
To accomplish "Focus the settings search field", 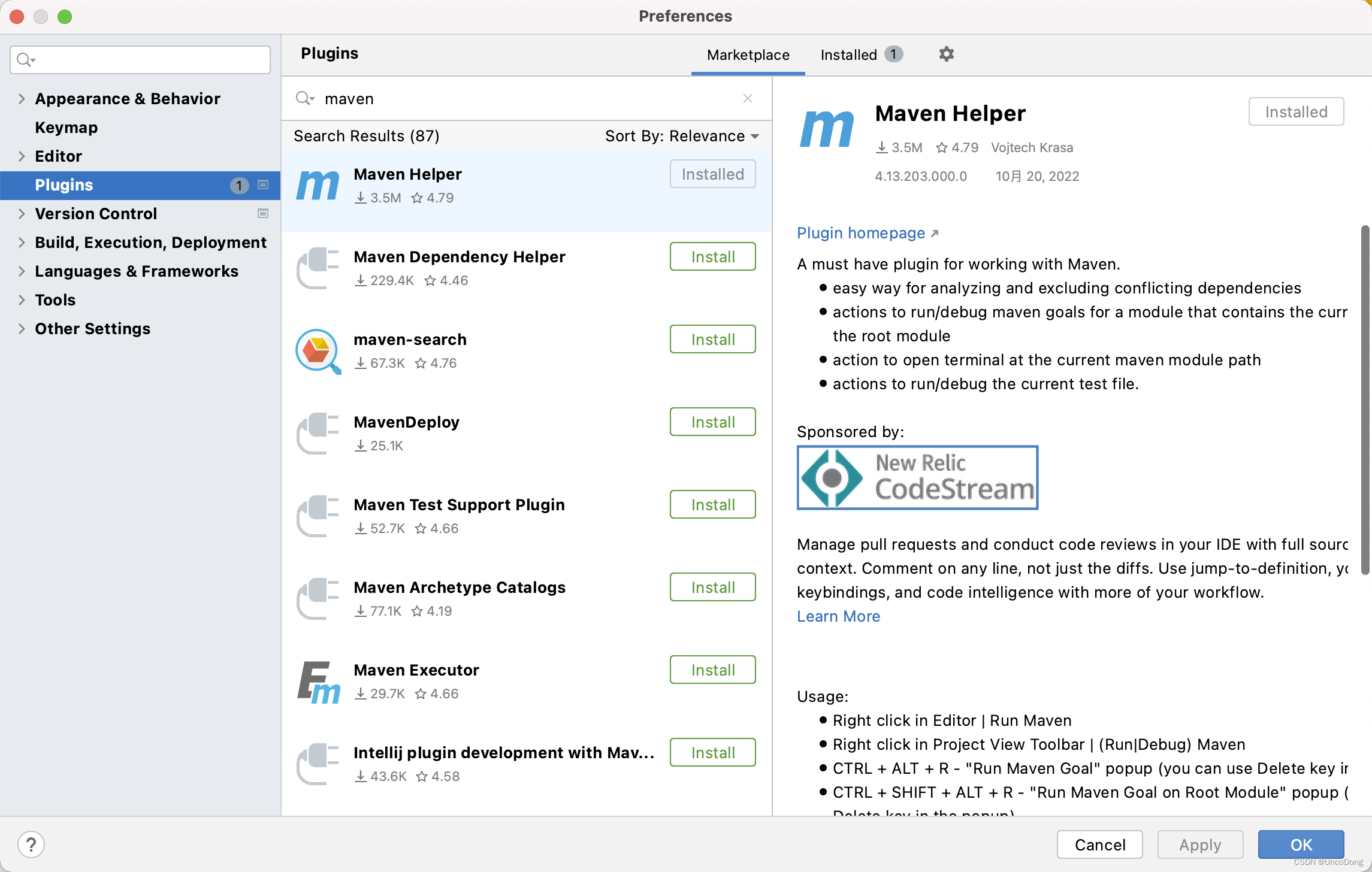I will tap(140, 60).
